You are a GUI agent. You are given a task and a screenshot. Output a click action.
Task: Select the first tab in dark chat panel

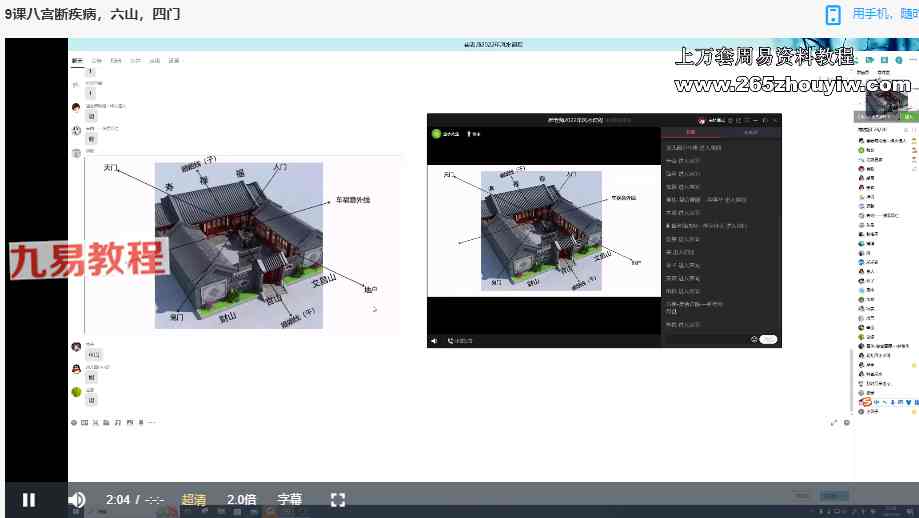(x=690, y=132)
